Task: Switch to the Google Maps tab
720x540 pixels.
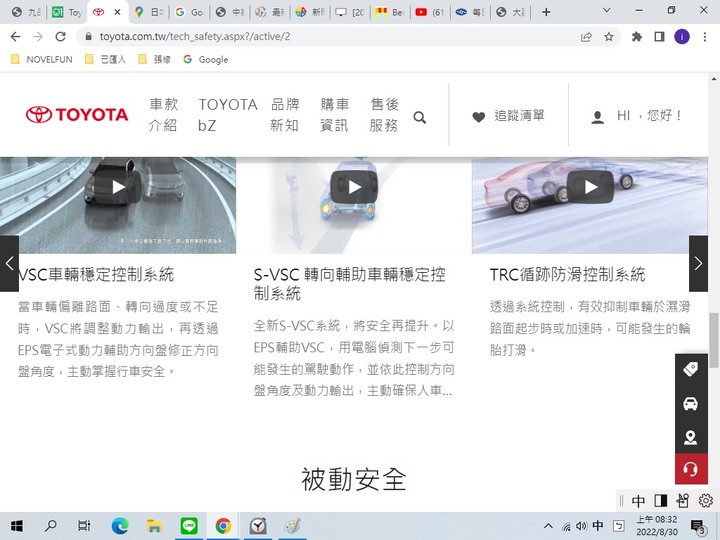Action: 150,12
